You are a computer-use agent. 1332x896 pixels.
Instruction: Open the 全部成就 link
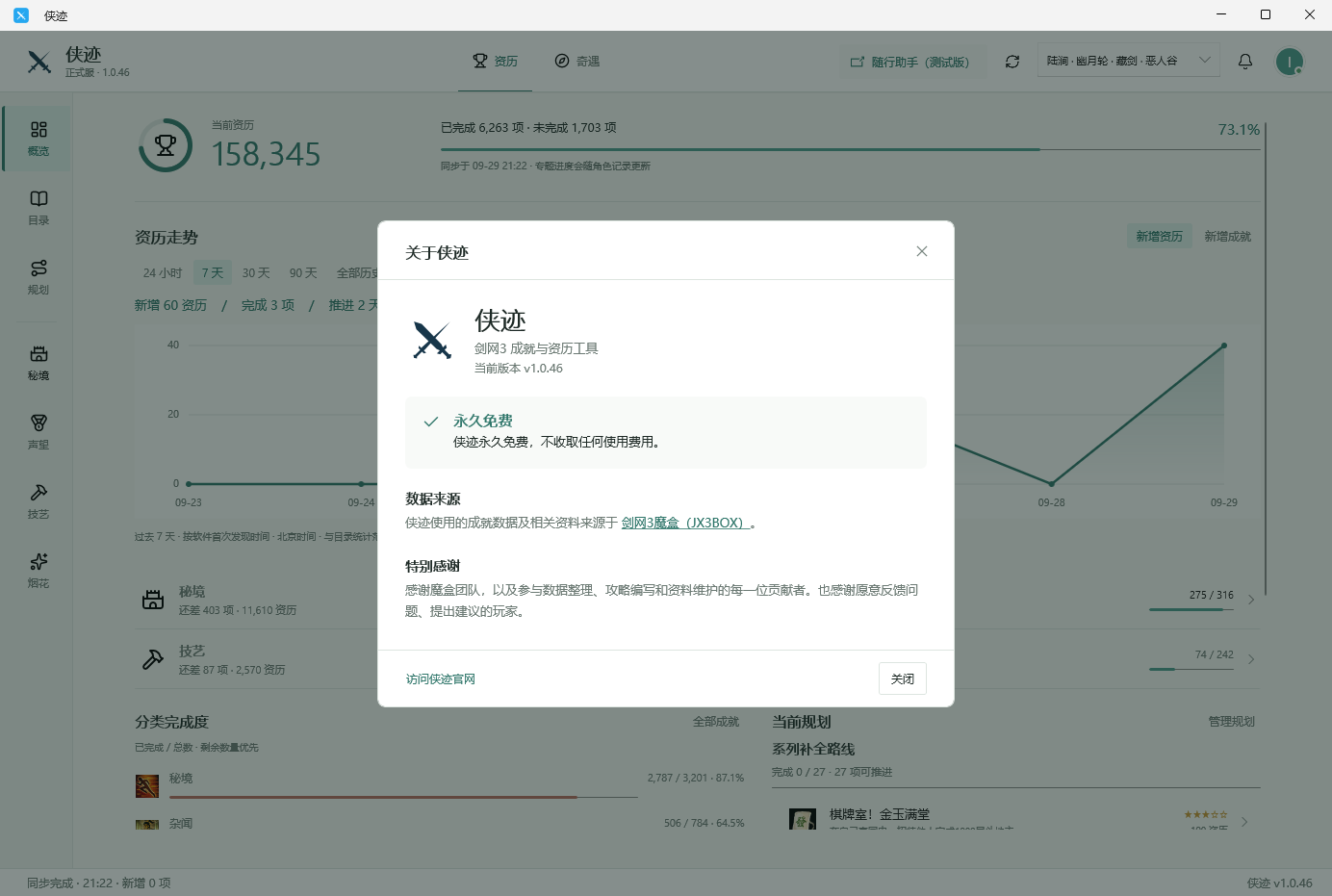[716, 721]
